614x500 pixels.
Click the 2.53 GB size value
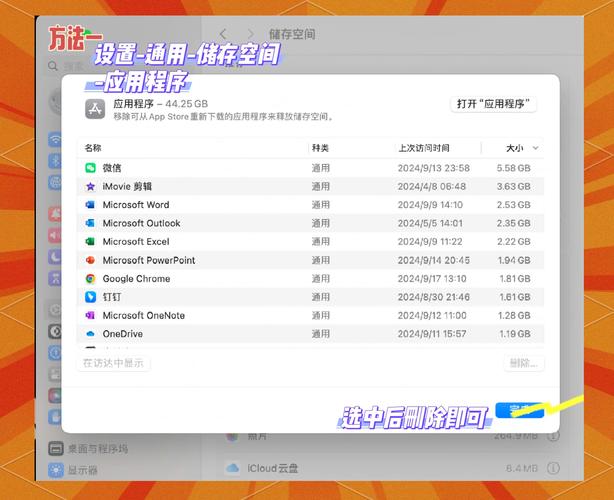(x=513, y=205)
